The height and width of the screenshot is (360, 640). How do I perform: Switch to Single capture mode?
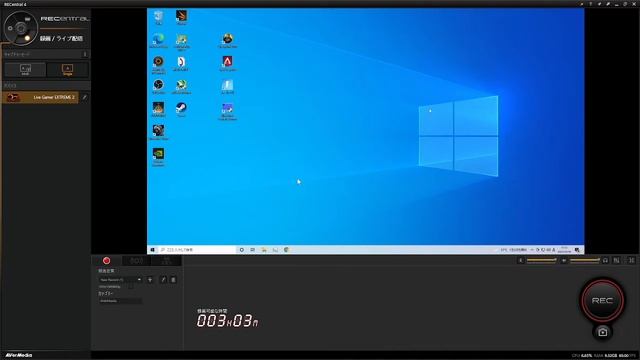point(67,70)
